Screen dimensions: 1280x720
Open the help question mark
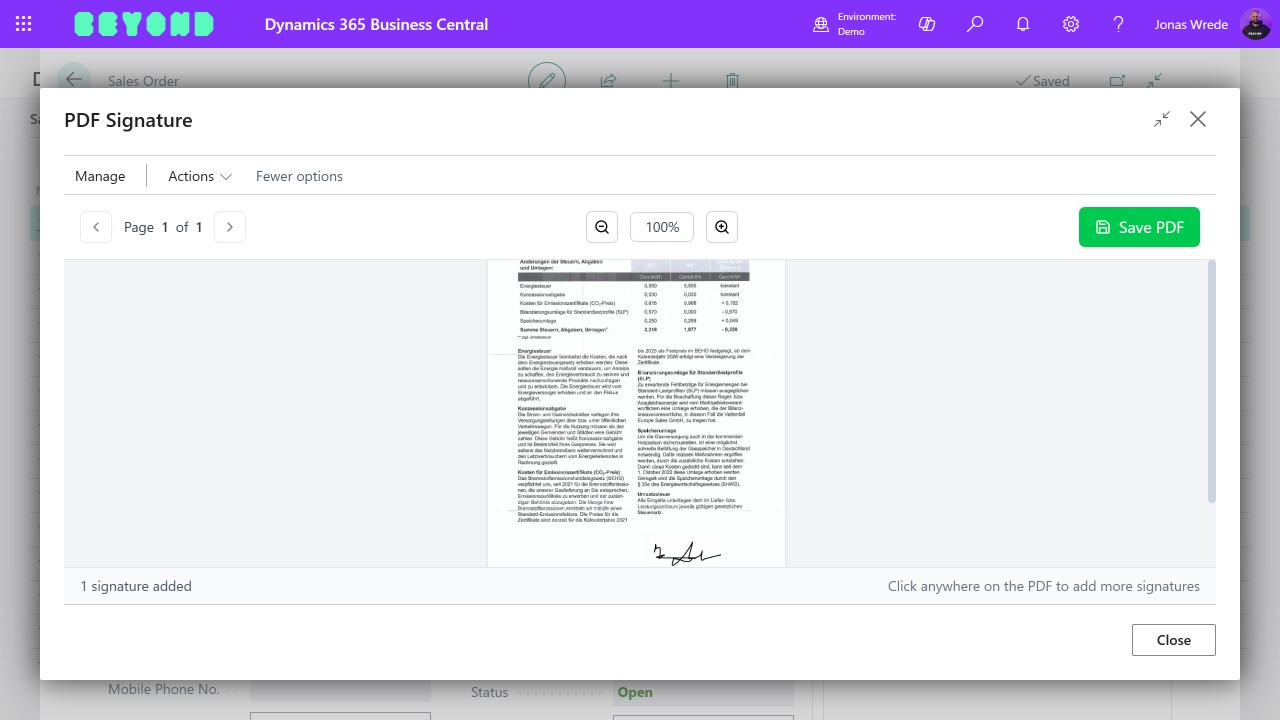click(1119, 24)
